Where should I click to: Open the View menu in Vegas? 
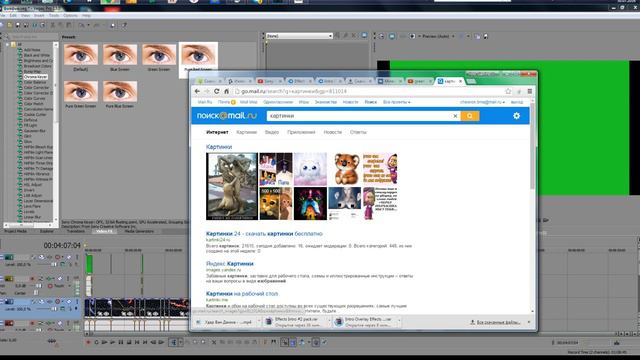pos(25,16)
